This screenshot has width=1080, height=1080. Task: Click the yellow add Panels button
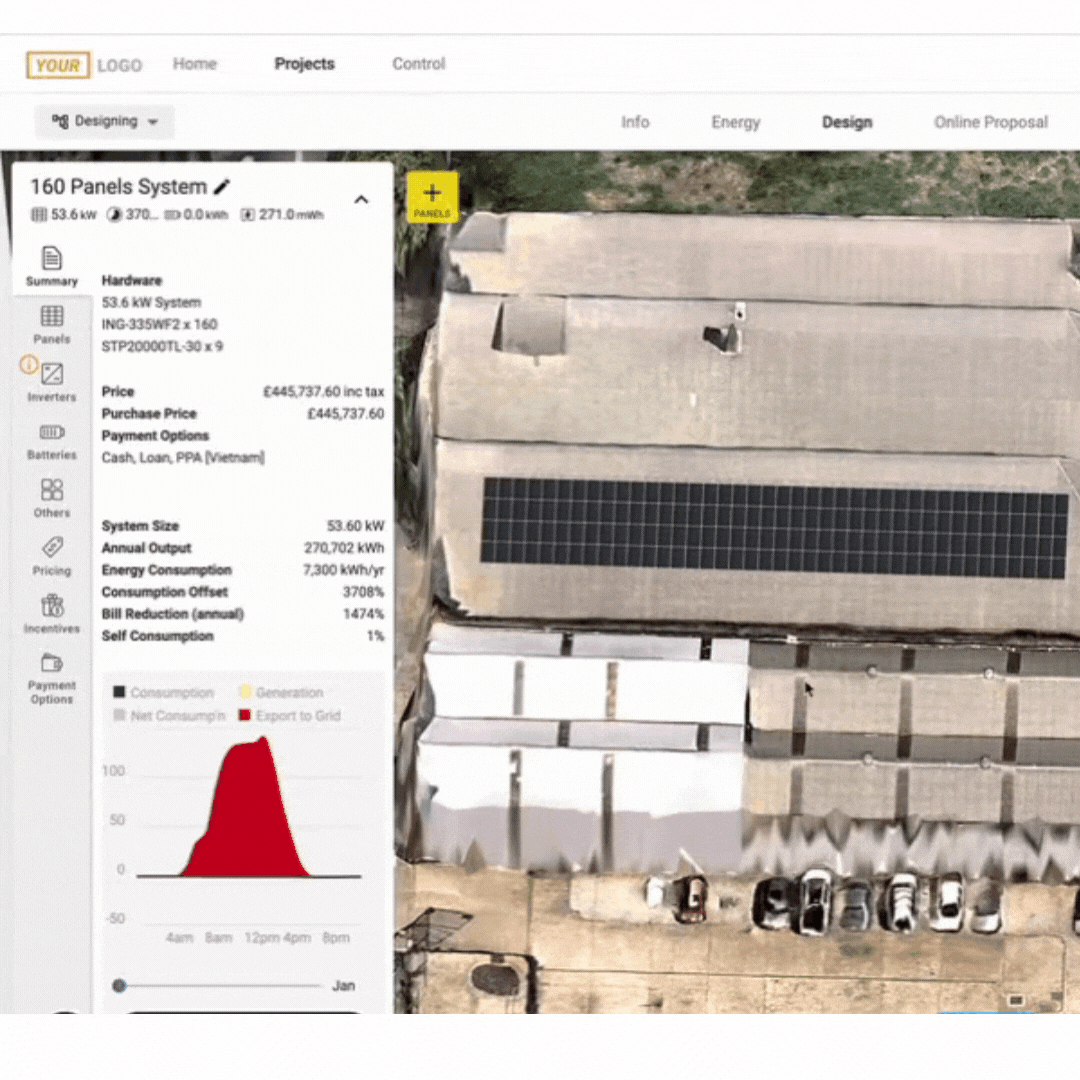(x=432, y=198)
